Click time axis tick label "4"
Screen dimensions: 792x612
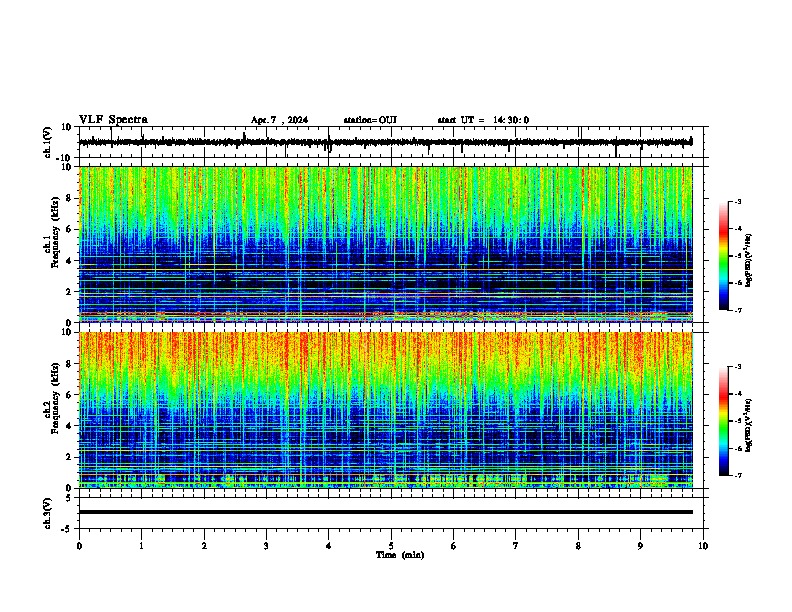[329, 546]
